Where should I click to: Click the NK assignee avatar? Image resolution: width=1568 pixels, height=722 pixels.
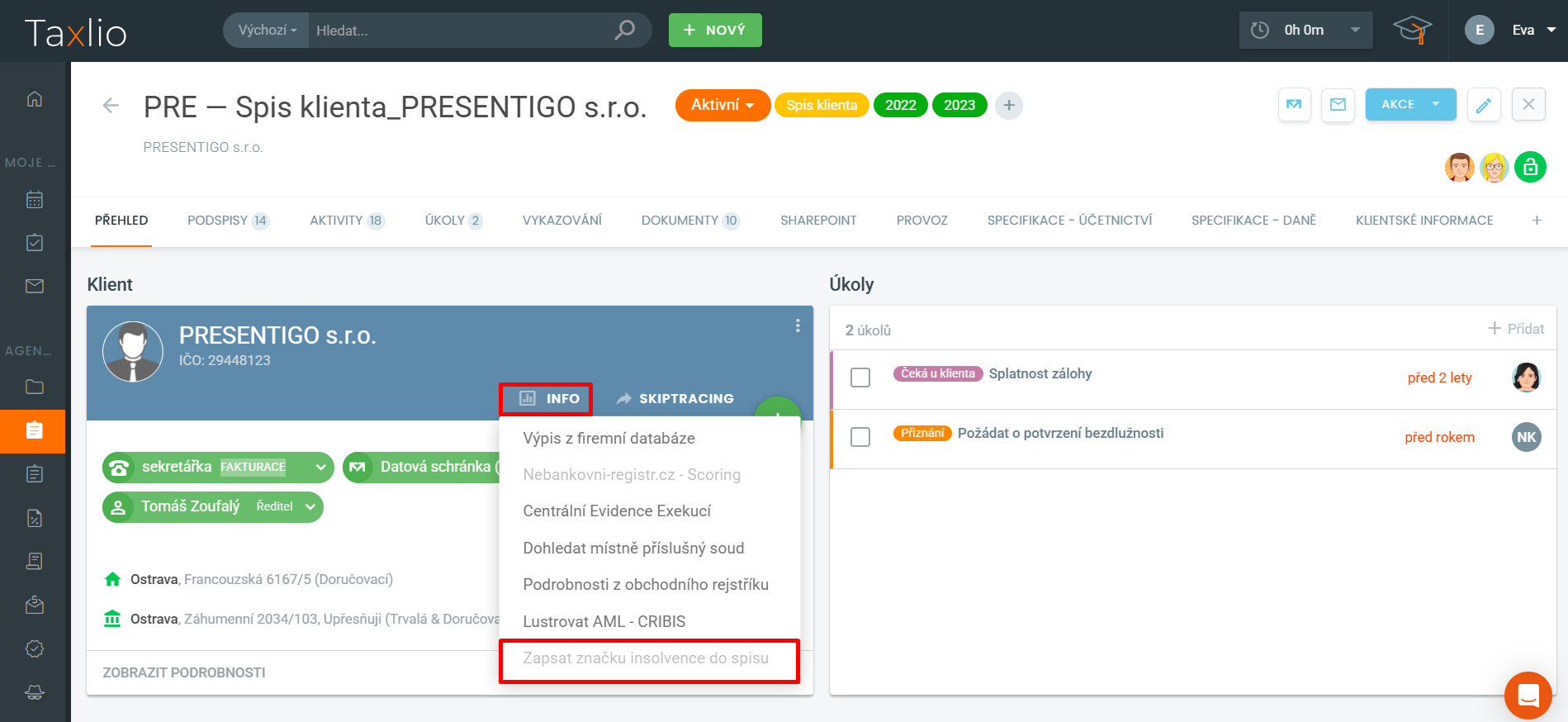(1527, 437)
